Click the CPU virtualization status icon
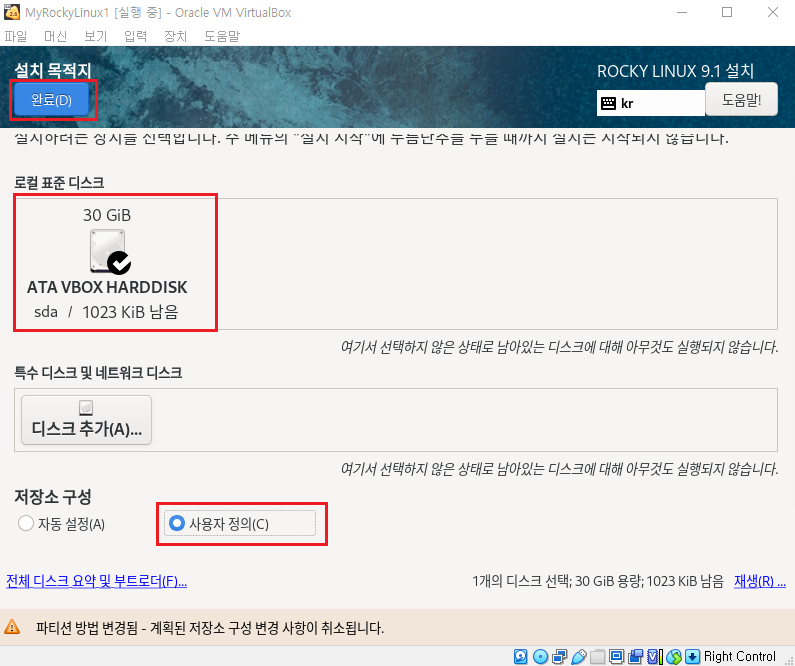795x666 pixels. click(x=655, y=656)
